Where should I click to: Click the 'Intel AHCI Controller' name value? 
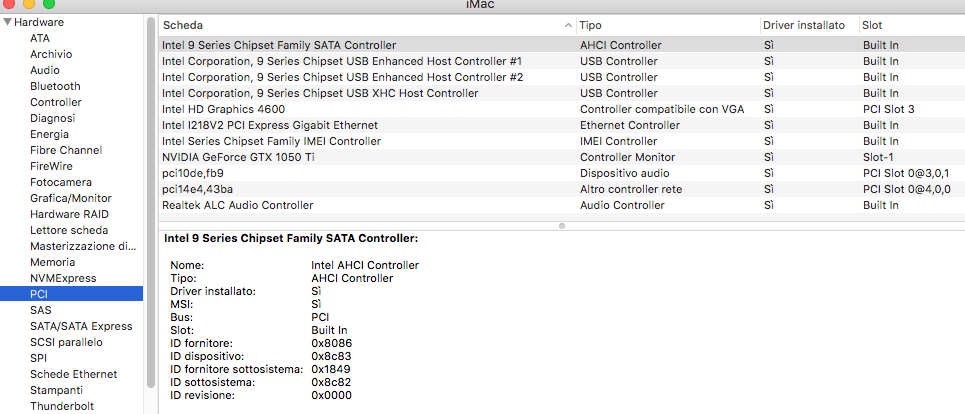[x=365, y=265]
